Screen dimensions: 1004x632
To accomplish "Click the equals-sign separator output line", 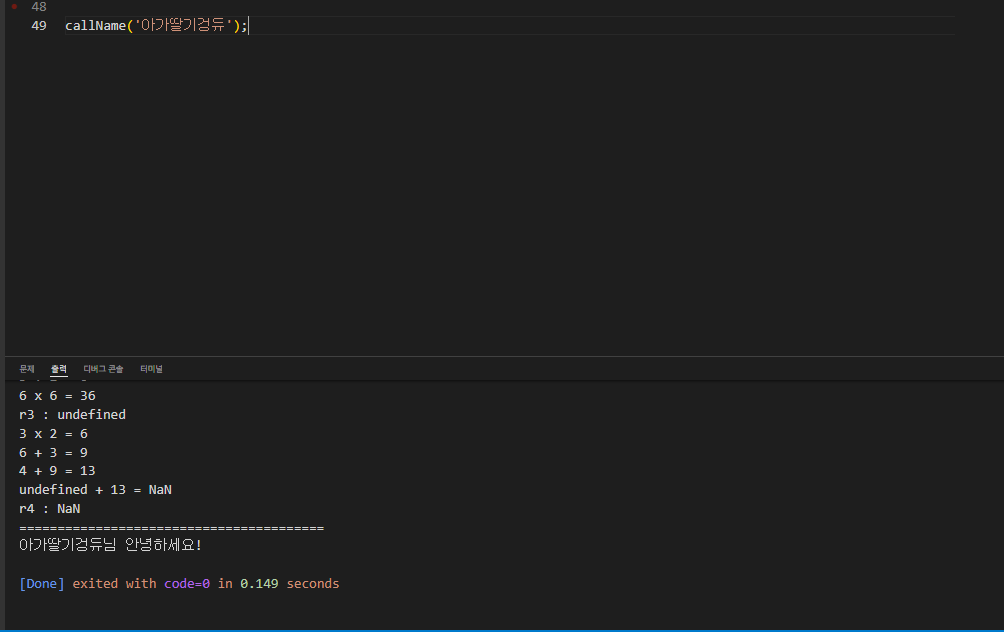I will (x=172, y=528).
